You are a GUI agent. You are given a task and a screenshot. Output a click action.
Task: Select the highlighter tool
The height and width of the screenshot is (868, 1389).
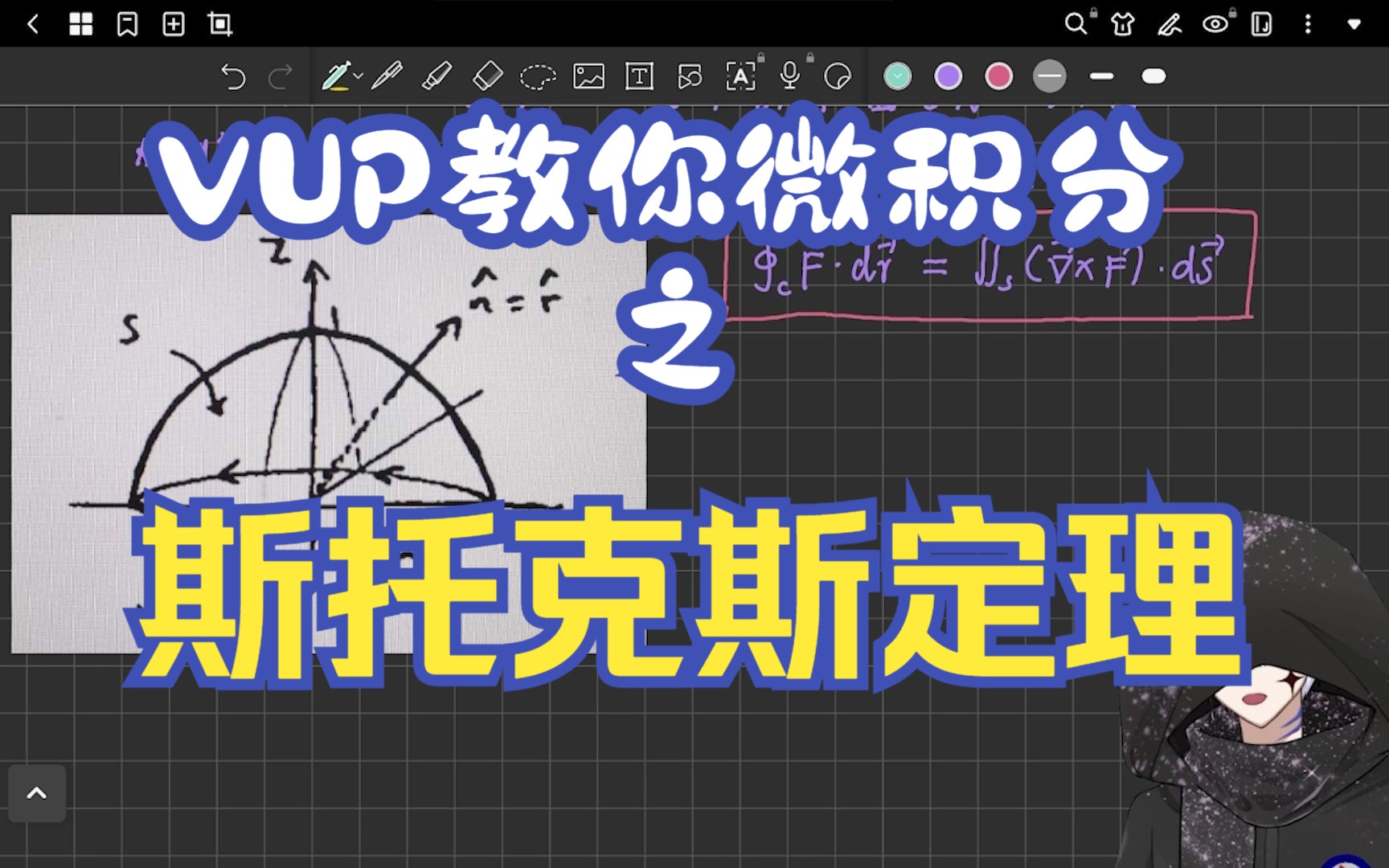(x=436, y=76)
